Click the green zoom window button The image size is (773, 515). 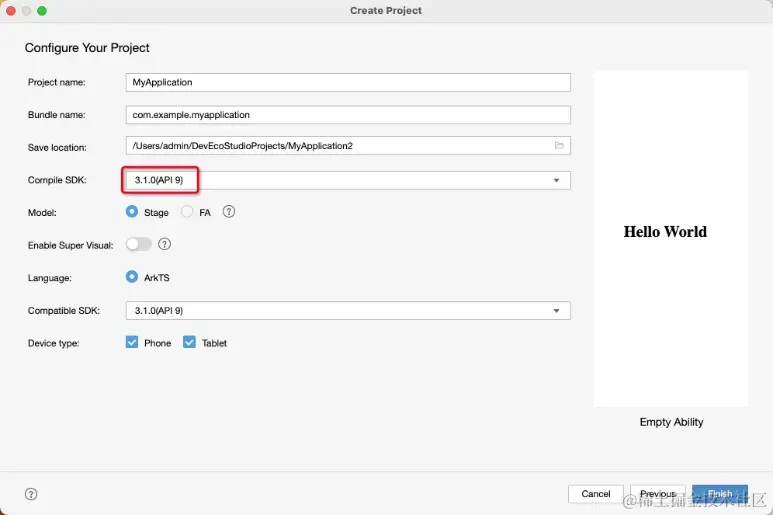[x=42, y=10]
